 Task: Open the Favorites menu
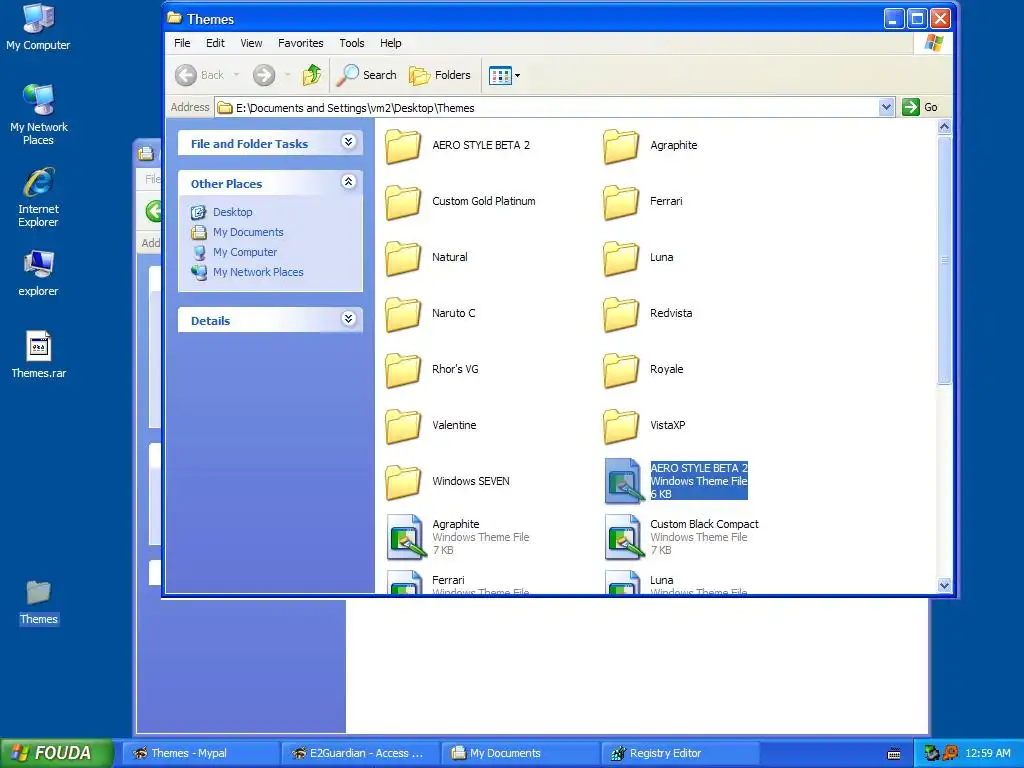pos(300,43)
